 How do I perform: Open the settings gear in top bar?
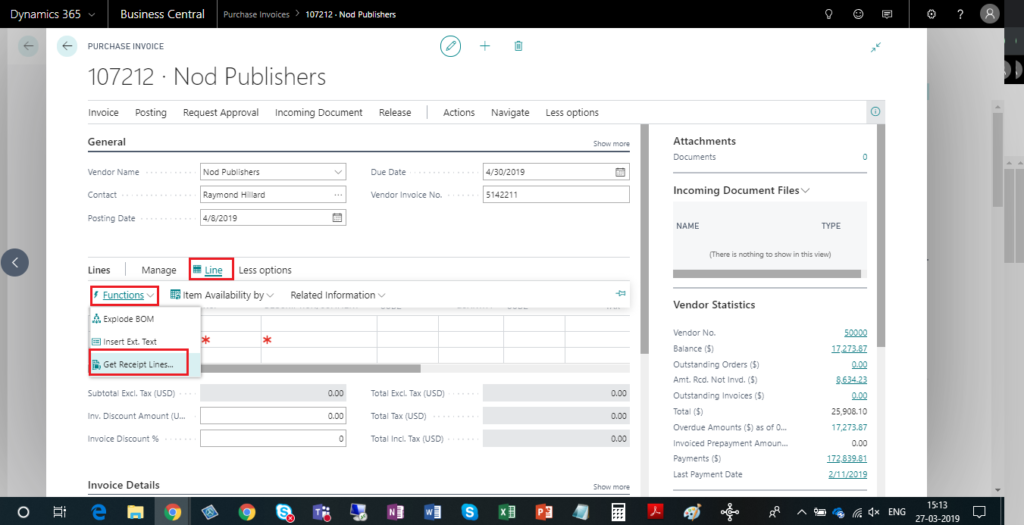coord(931,14)
